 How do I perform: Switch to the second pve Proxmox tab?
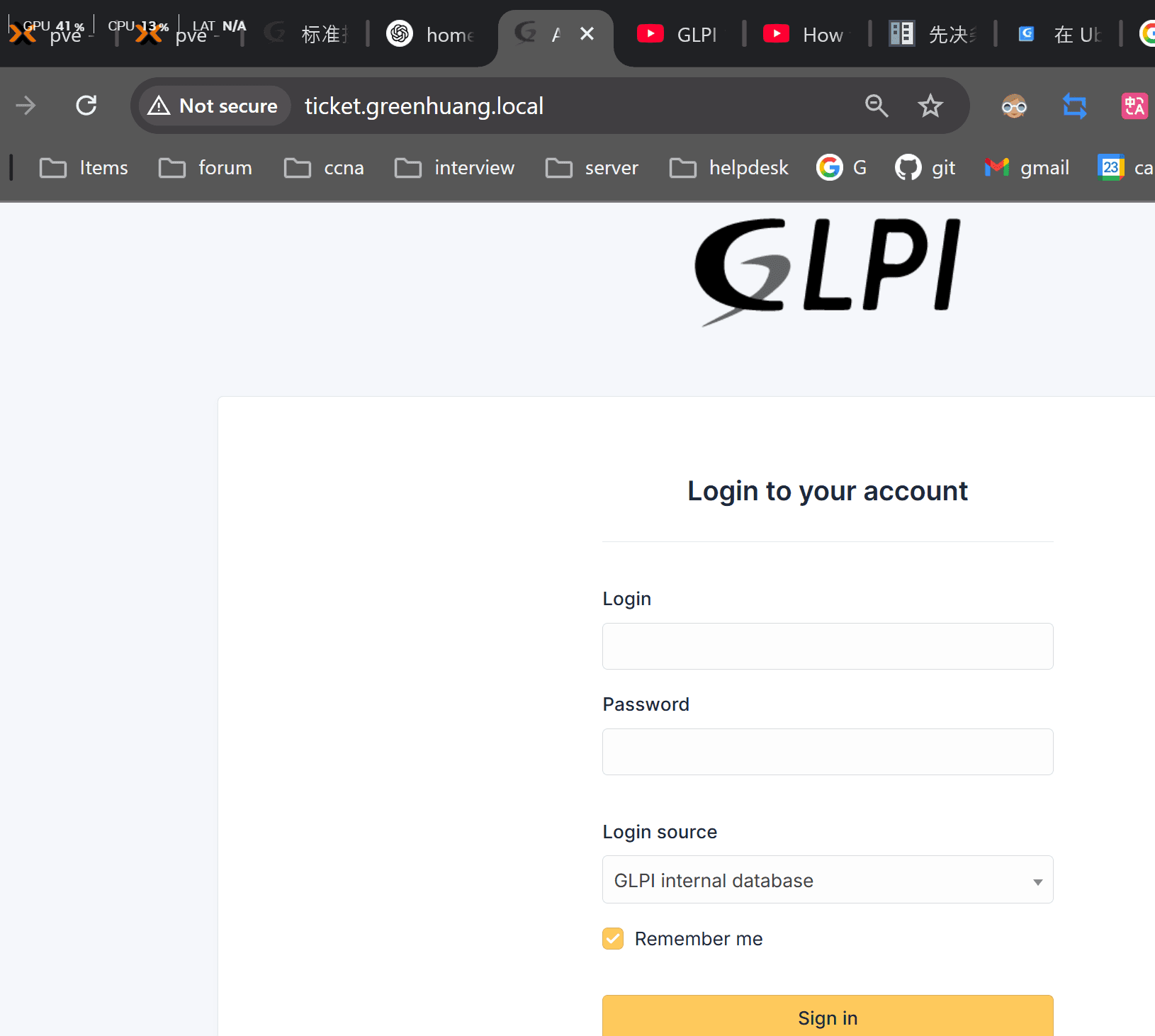click(x=179, y=33)
